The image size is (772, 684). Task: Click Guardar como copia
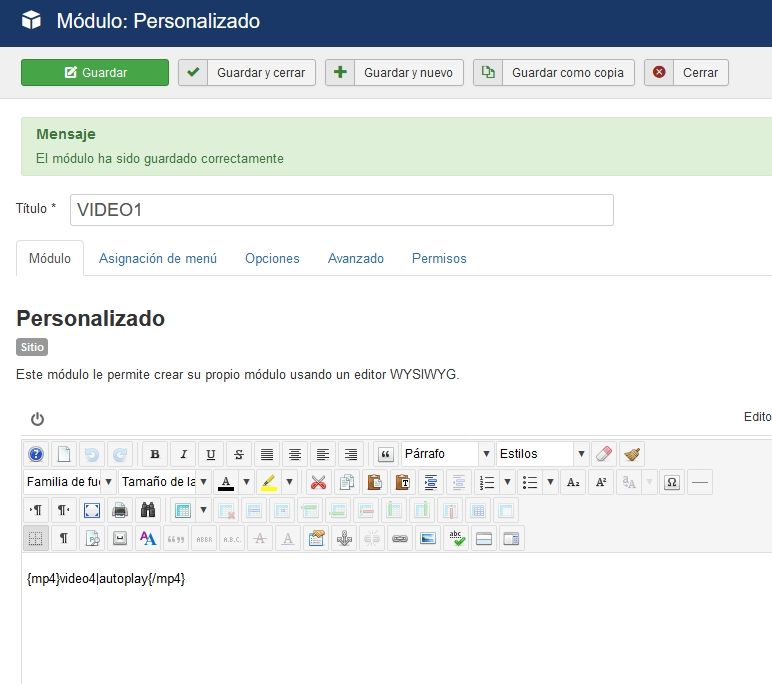tap(553, 72)
